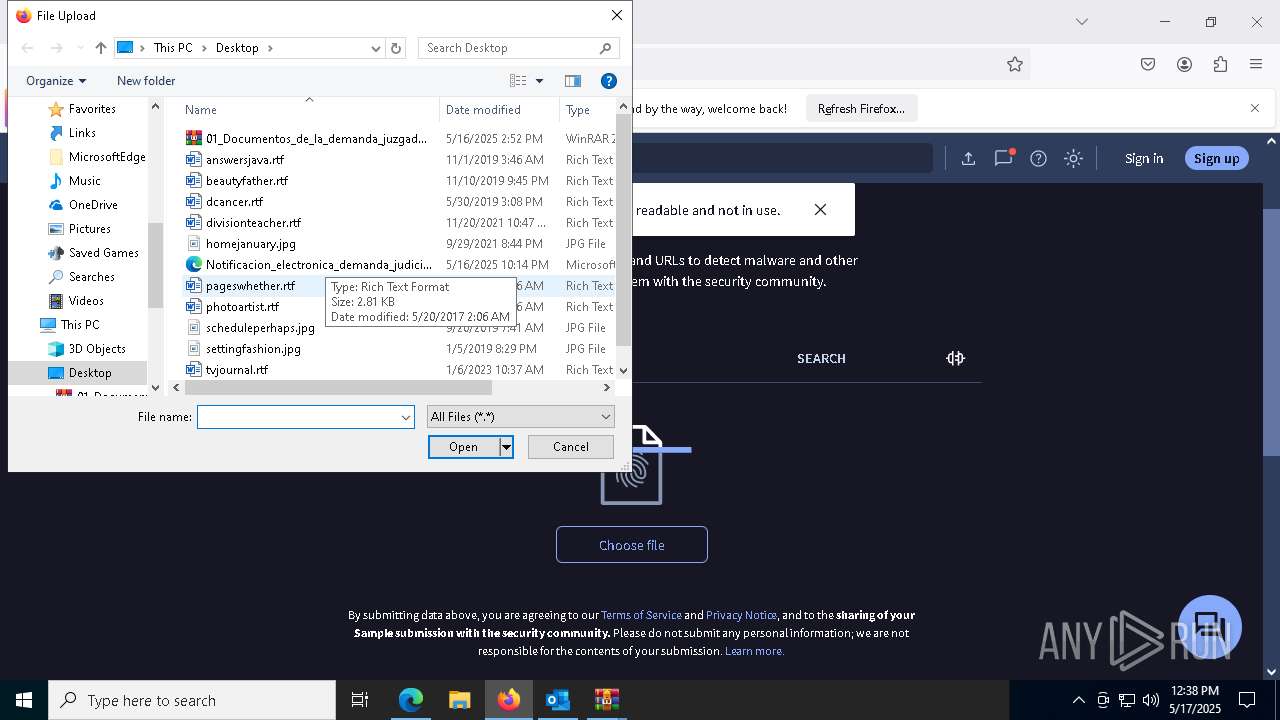Select Saved Games in navigation tree
Viewport: 1280px width, 720px height.
[x=103, y=253]
